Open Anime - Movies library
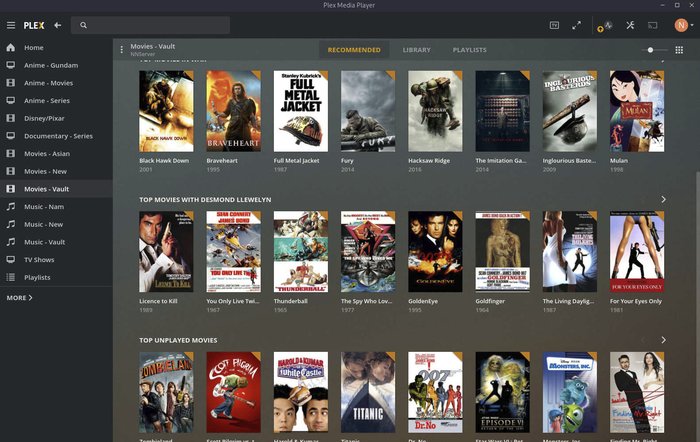 click(x=56, y=83)
